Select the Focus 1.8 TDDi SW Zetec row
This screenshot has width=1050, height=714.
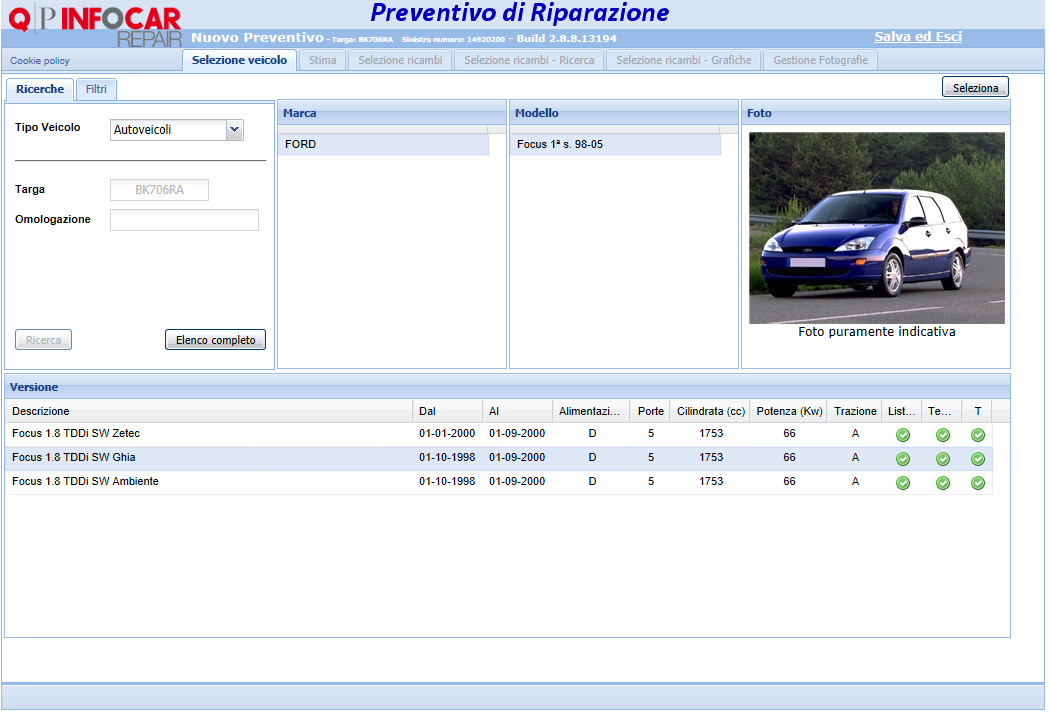pyautogui.click(x=498, y=434)
